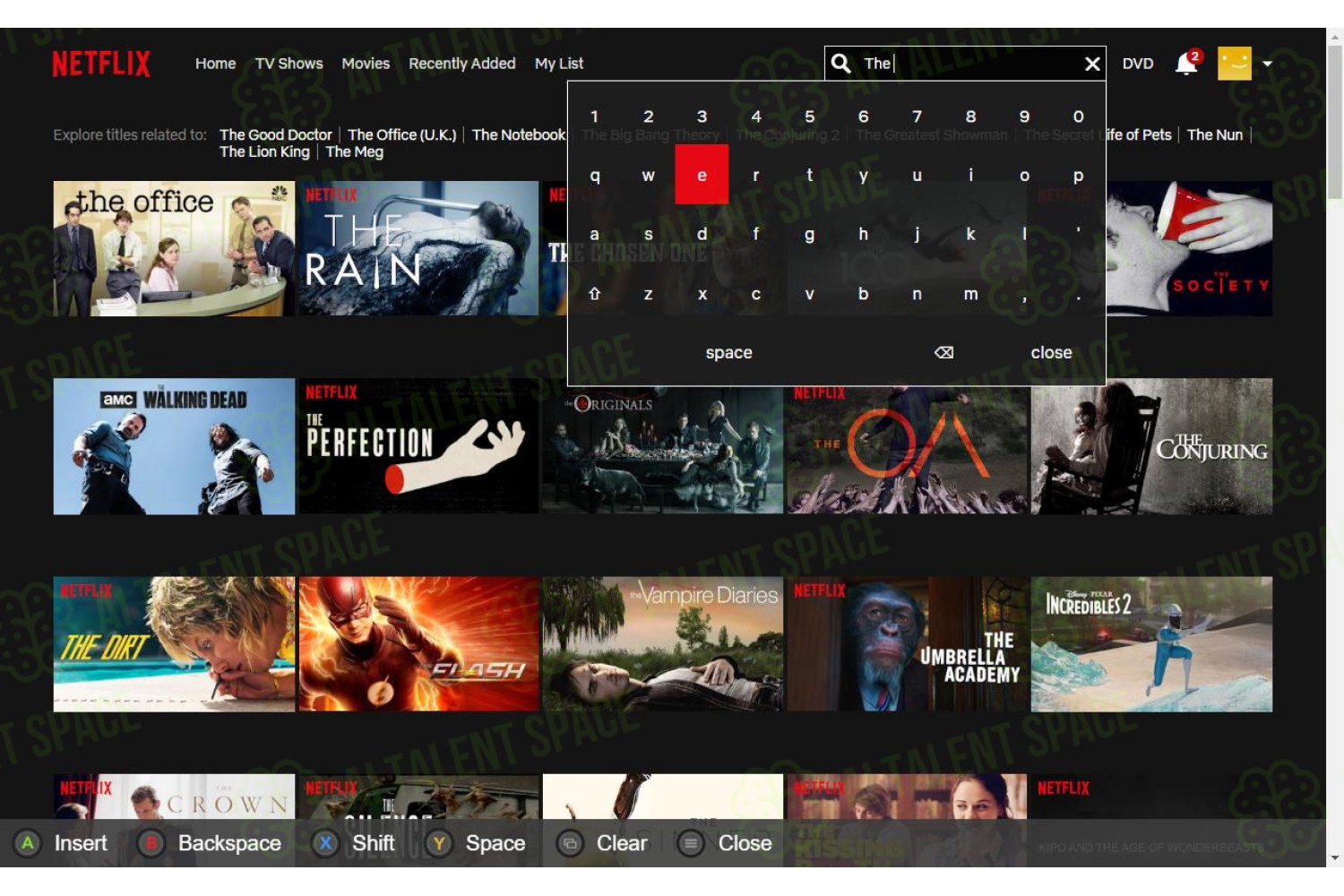
Task: Tap the number 1 key
Action: tap(594, 116)
